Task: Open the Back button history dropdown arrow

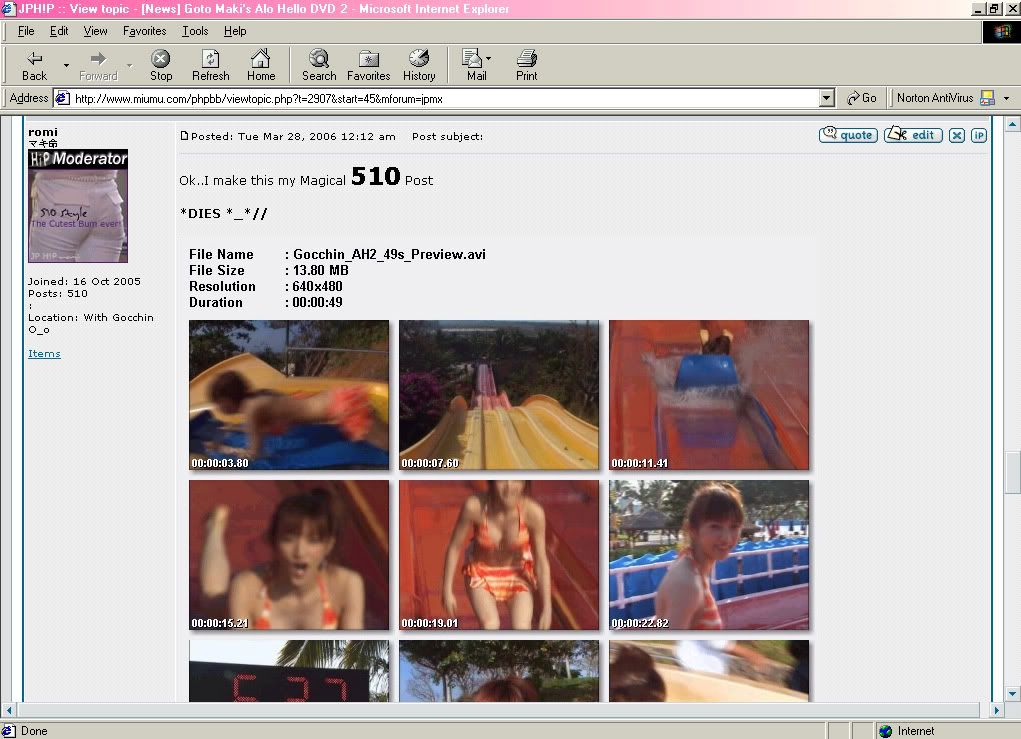Action: click(x=66, y=66)
